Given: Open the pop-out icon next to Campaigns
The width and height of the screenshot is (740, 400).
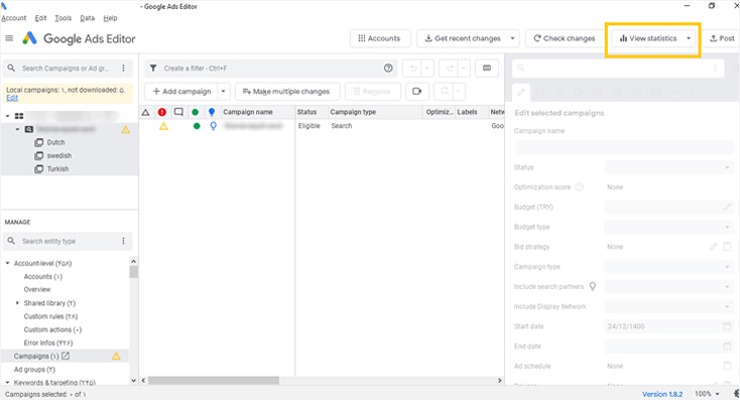Looking at the screenshot, I should pyautogui.click(x=66, y=356).
